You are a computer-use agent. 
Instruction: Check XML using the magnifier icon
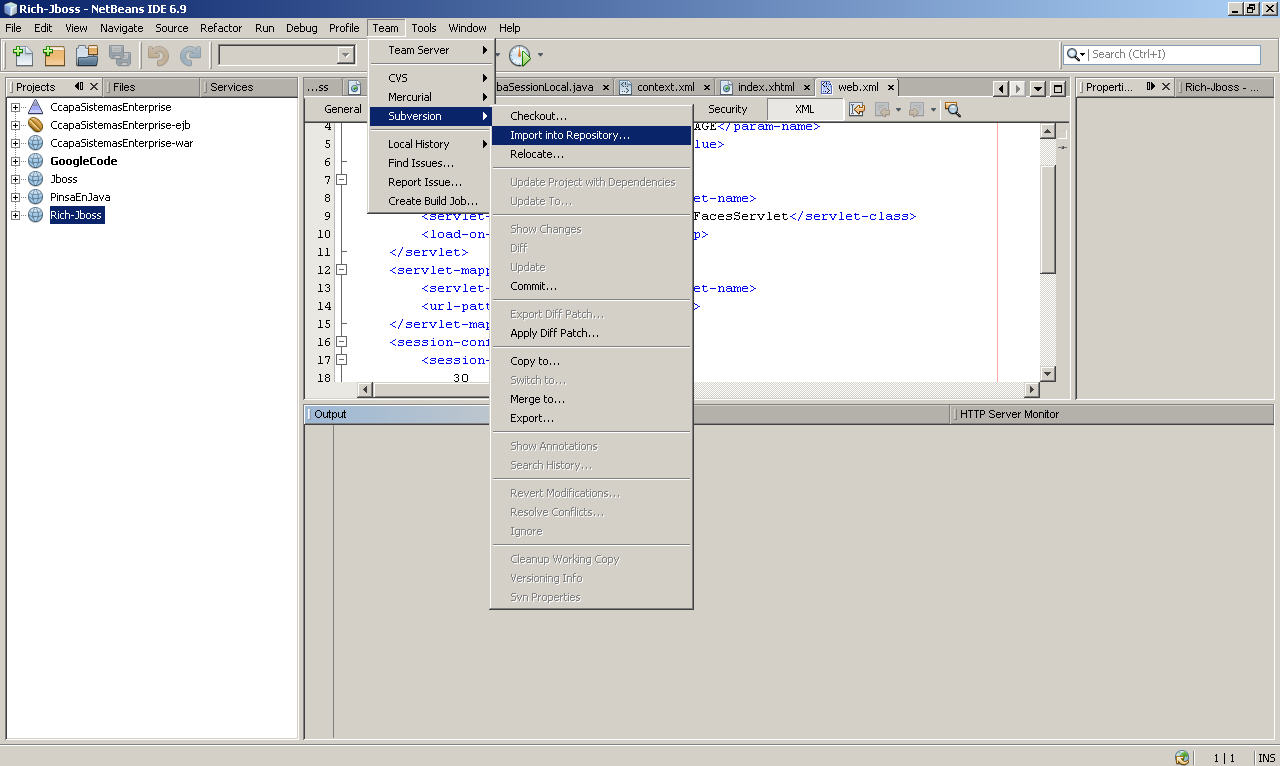pyautogui.click(x=951, y=109)
